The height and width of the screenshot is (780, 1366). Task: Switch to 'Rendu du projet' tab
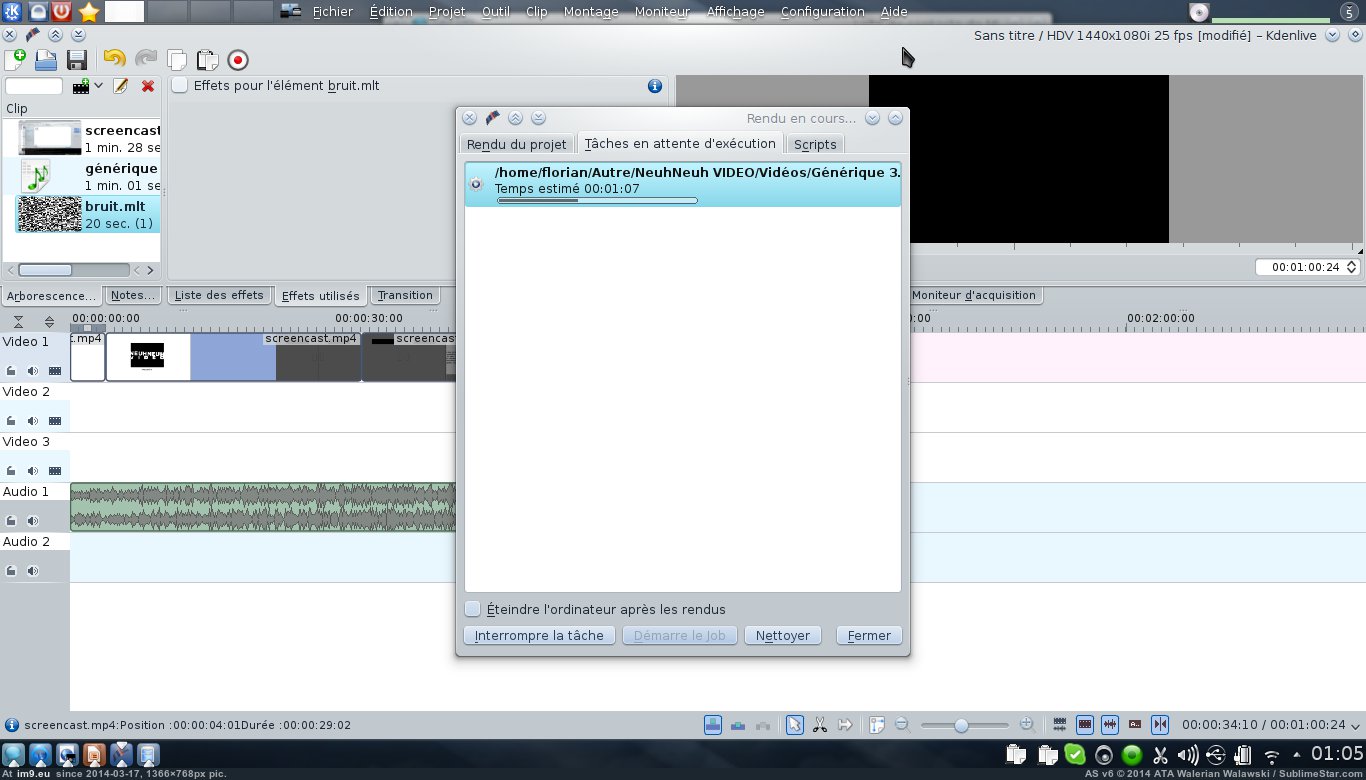point(516,144)
